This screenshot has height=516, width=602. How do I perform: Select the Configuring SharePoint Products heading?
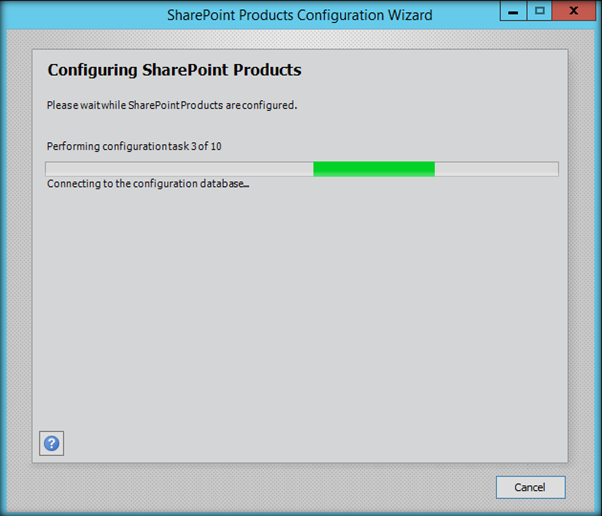click(174, 70)
